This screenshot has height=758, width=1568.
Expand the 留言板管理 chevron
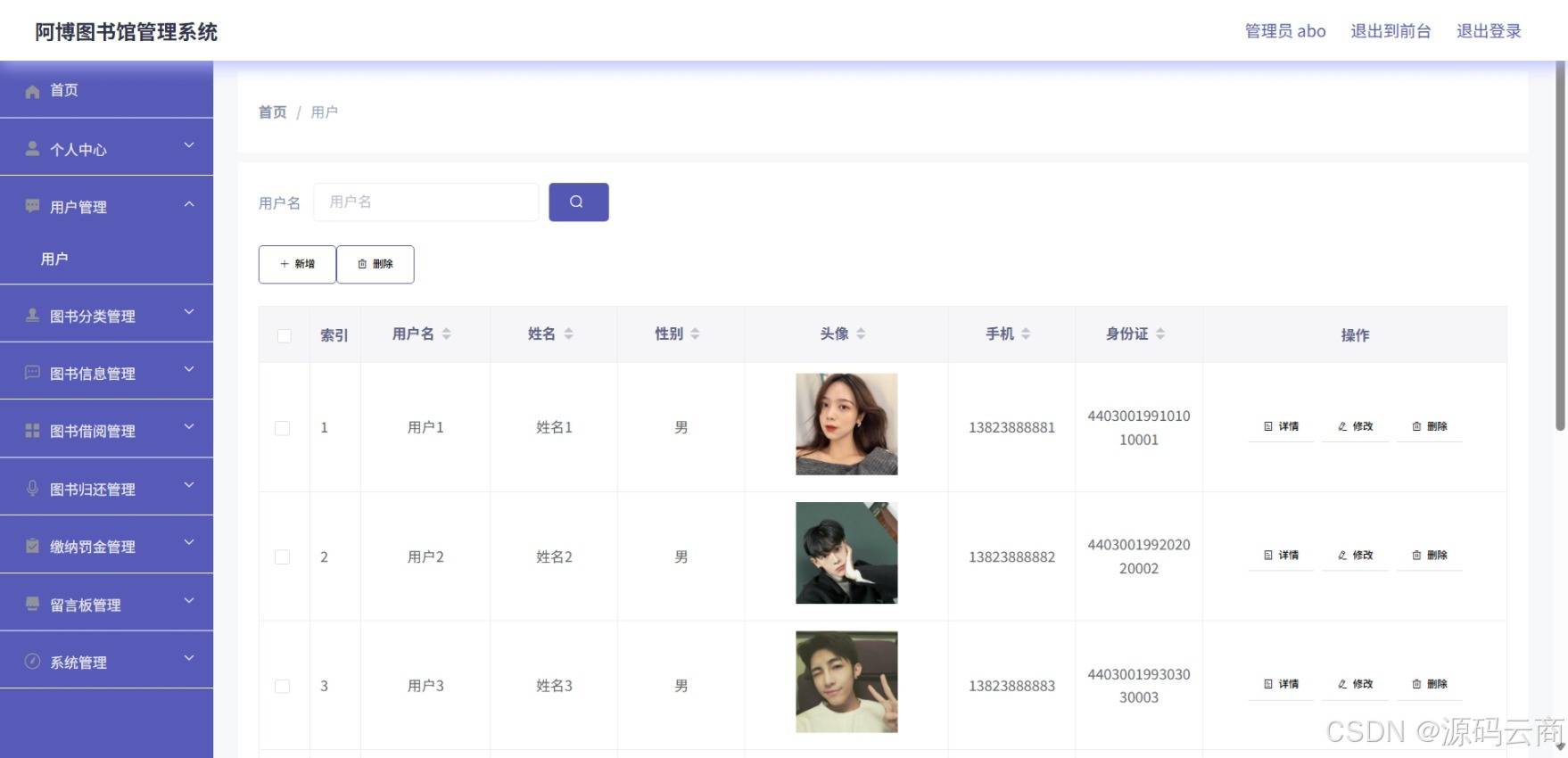click(x=189, y=601)
